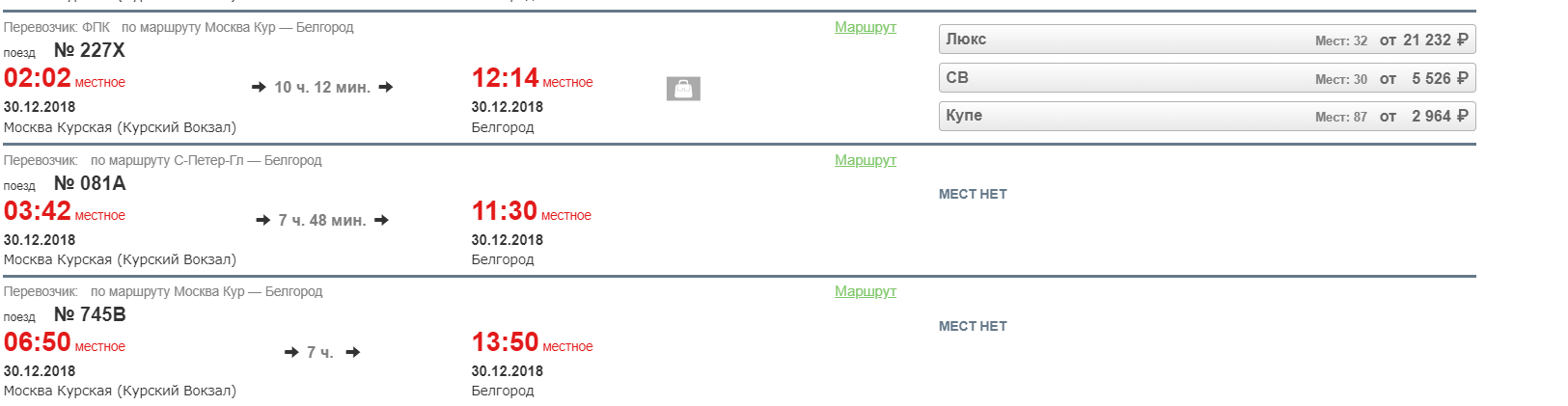The width and height of the screenshot is (1568, 406).
Task: Click the 03:42 departure time
Action: point(38,211)
